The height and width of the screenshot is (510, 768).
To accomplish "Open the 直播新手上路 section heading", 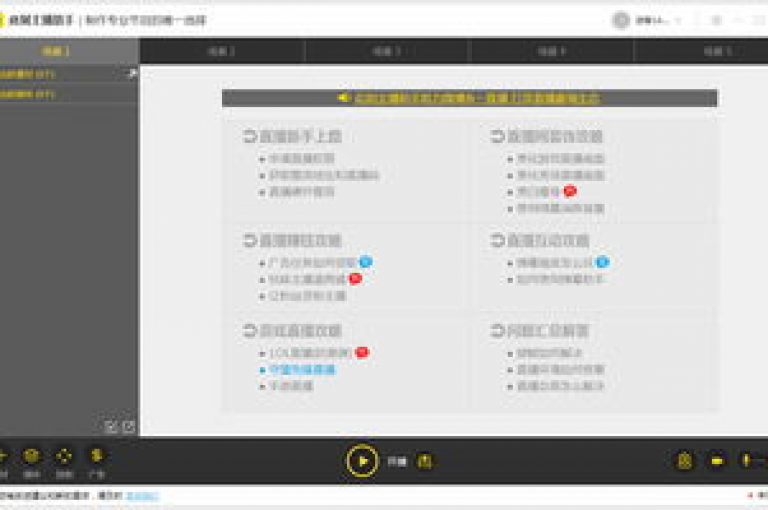I will (x=300, y=136).
